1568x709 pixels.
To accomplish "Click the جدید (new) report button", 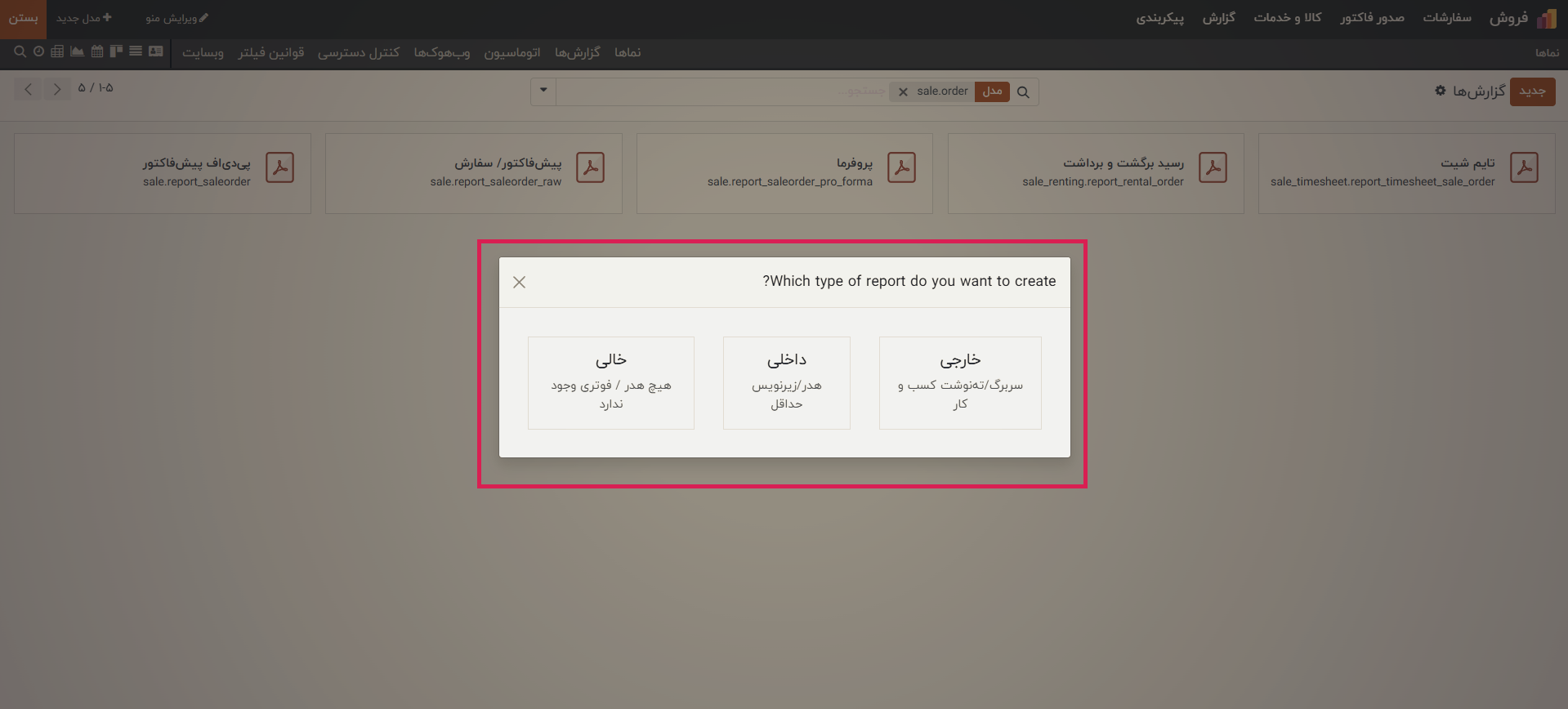I will click(1532, 91).
